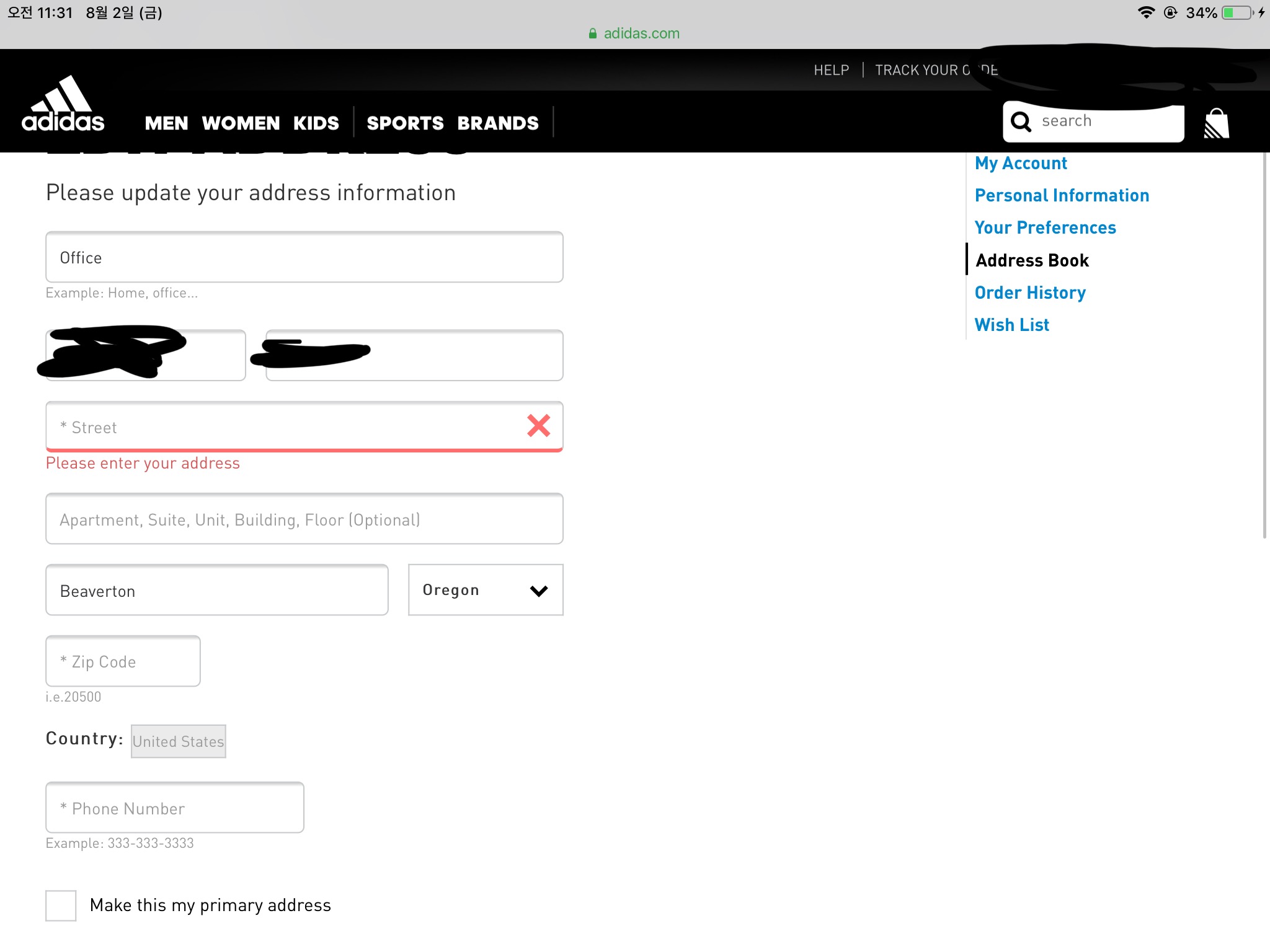
Task: Click the search magnifier icon
Action: [1021, 121]
